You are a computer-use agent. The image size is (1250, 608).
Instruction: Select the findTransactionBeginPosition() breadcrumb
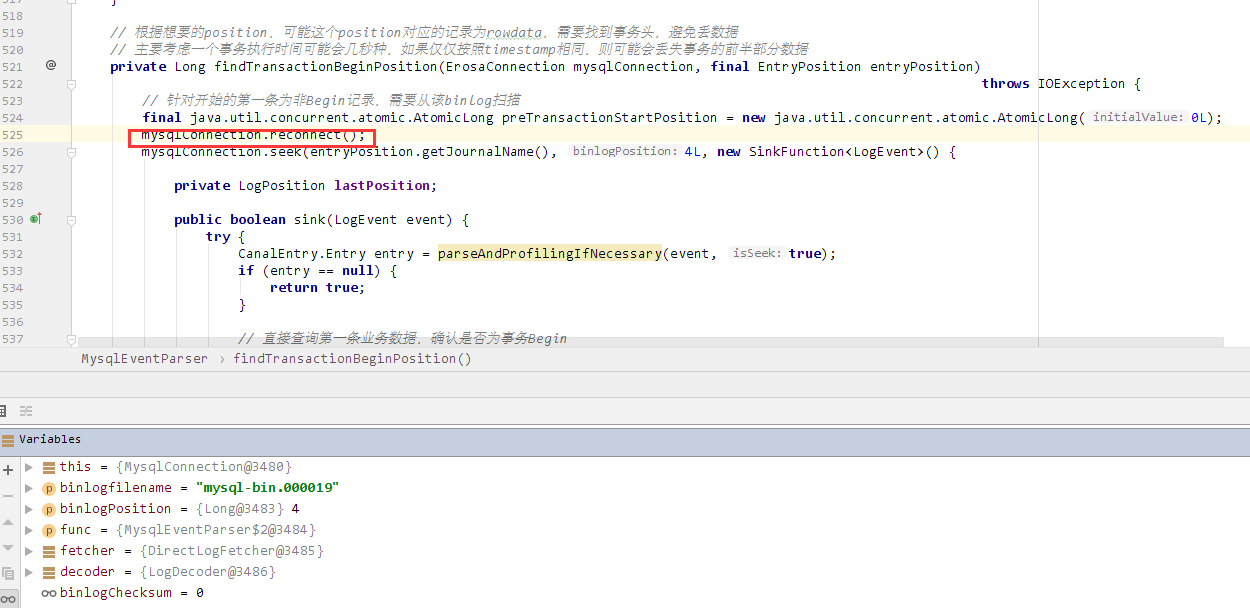click(x=352, y=359)
